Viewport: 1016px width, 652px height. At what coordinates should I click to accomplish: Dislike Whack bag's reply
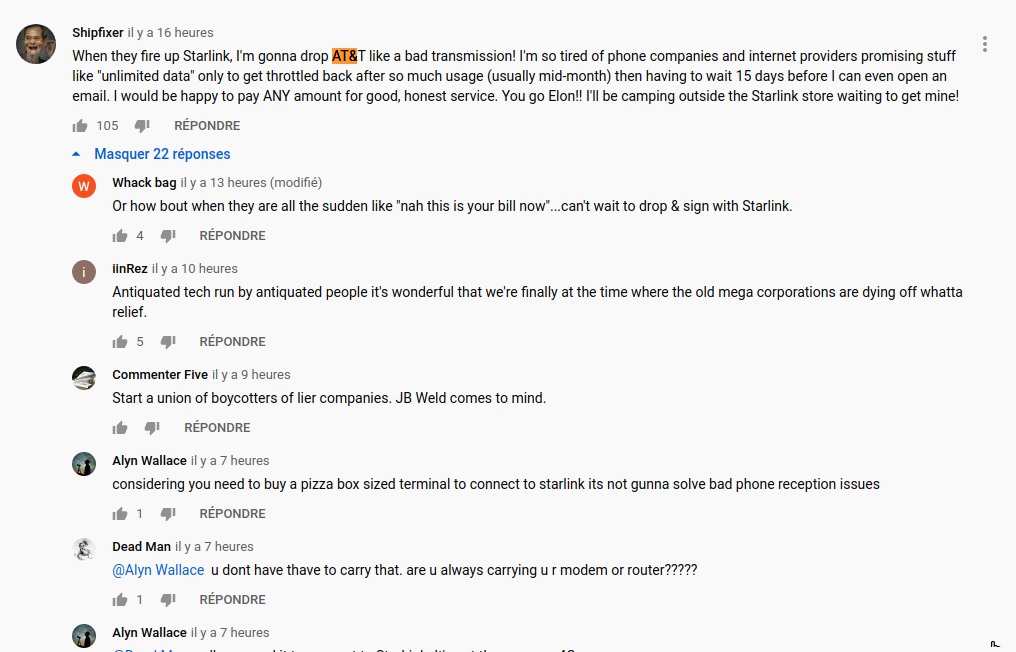tap(168, 236)
